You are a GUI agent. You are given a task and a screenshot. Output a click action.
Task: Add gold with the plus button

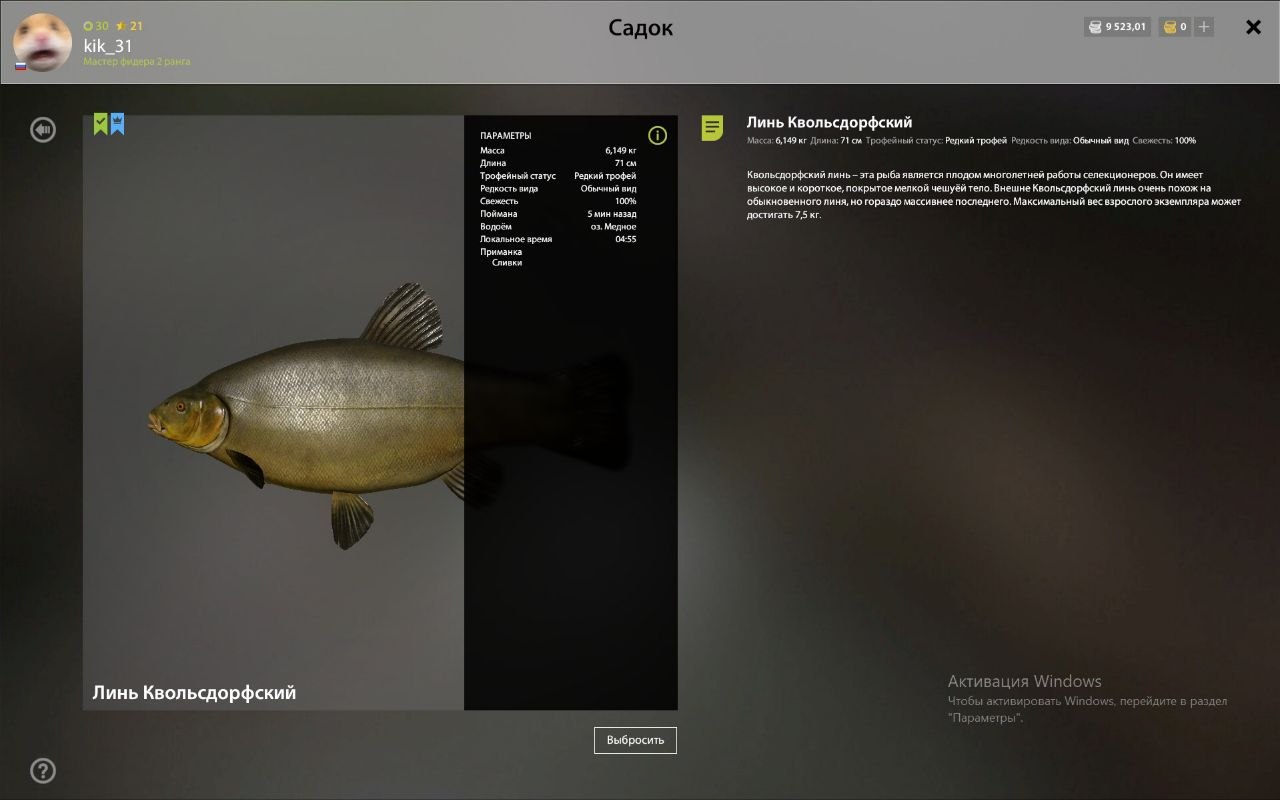(x=1204, y=27)
